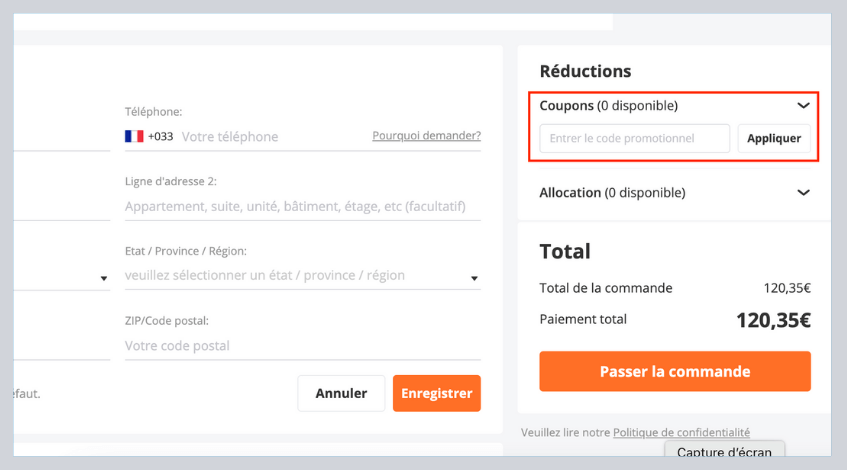Click the dropdown arrow left of the region field
Viewport: 847px width, 470px height.
[104, 278]
